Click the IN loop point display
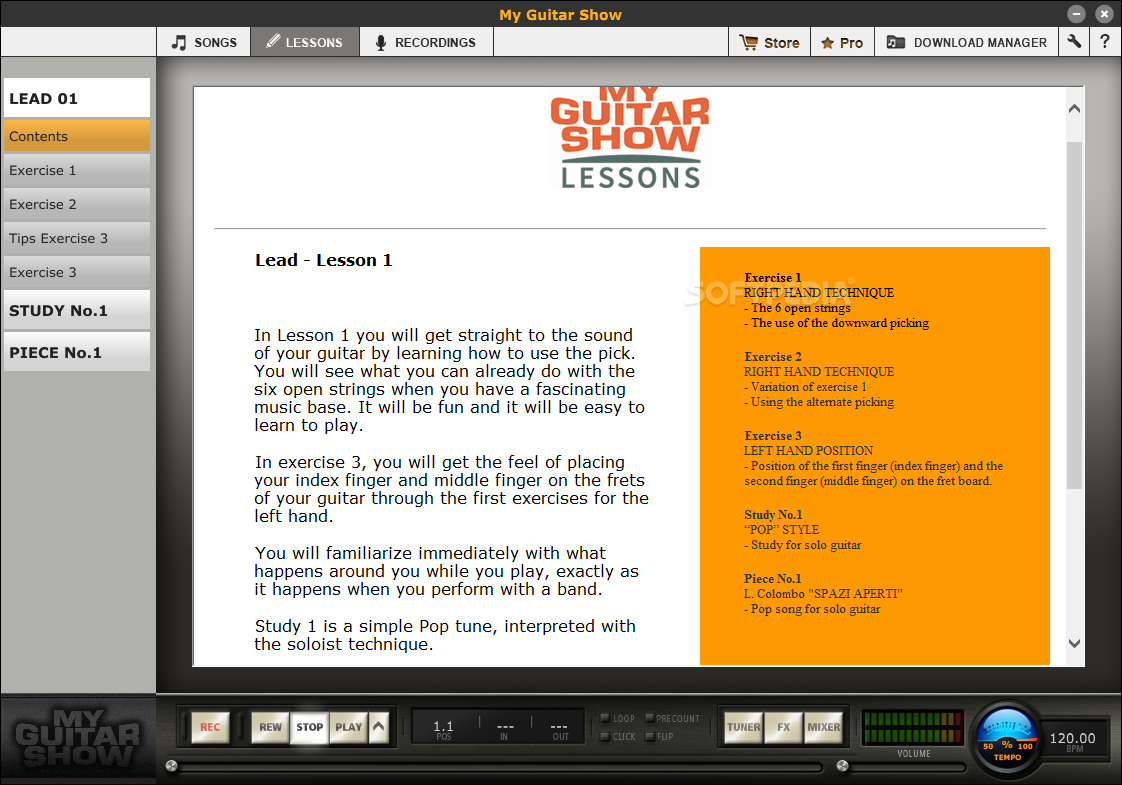Viewport: 1122px width, 785px height. (x=504, y=730)
